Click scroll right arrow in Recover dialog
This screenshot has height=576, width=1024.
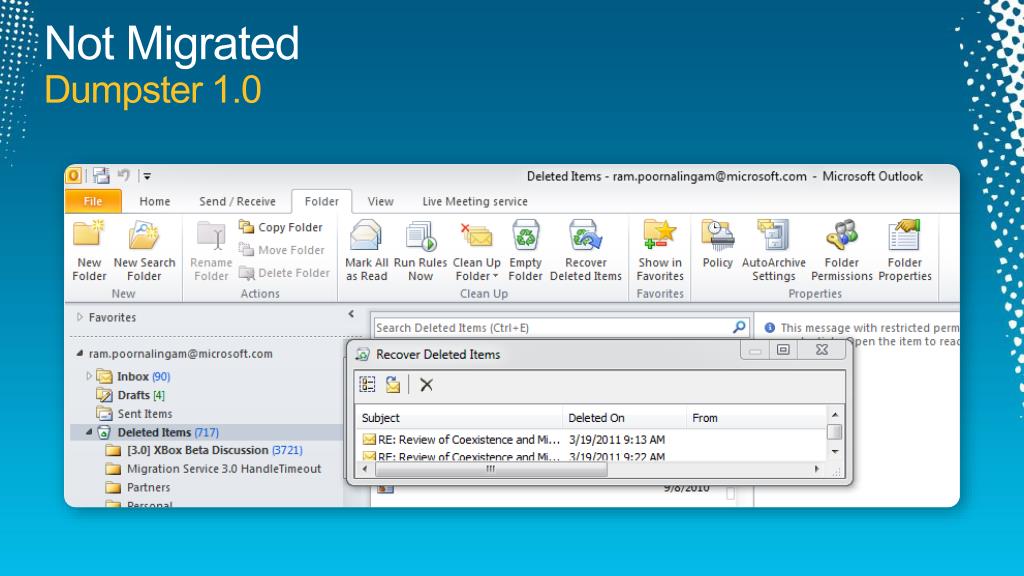816,469
